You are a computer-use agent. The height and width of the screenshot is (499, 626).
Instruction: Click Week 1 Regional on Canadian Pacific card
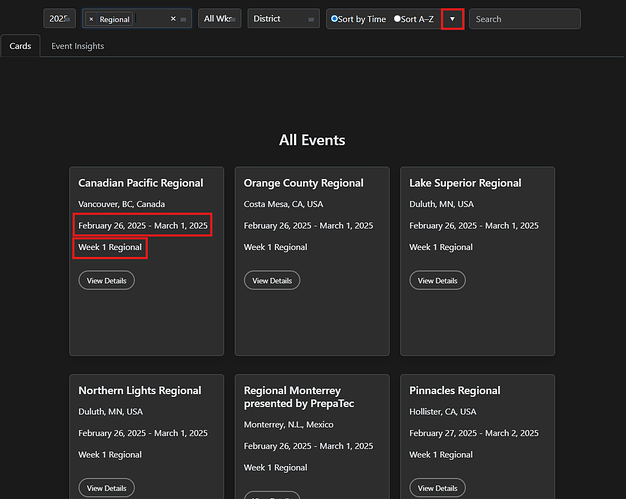110,248
